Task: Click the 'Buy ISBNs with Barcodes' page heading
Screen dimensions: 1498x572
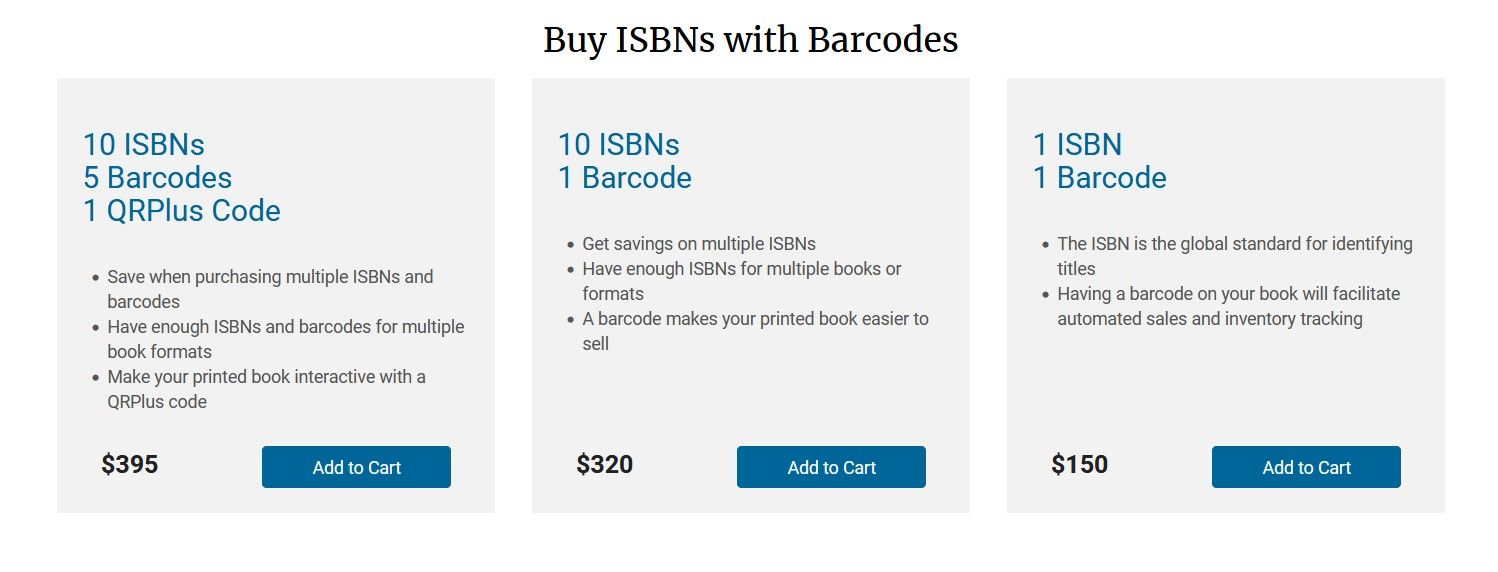Action: (750, 40)
